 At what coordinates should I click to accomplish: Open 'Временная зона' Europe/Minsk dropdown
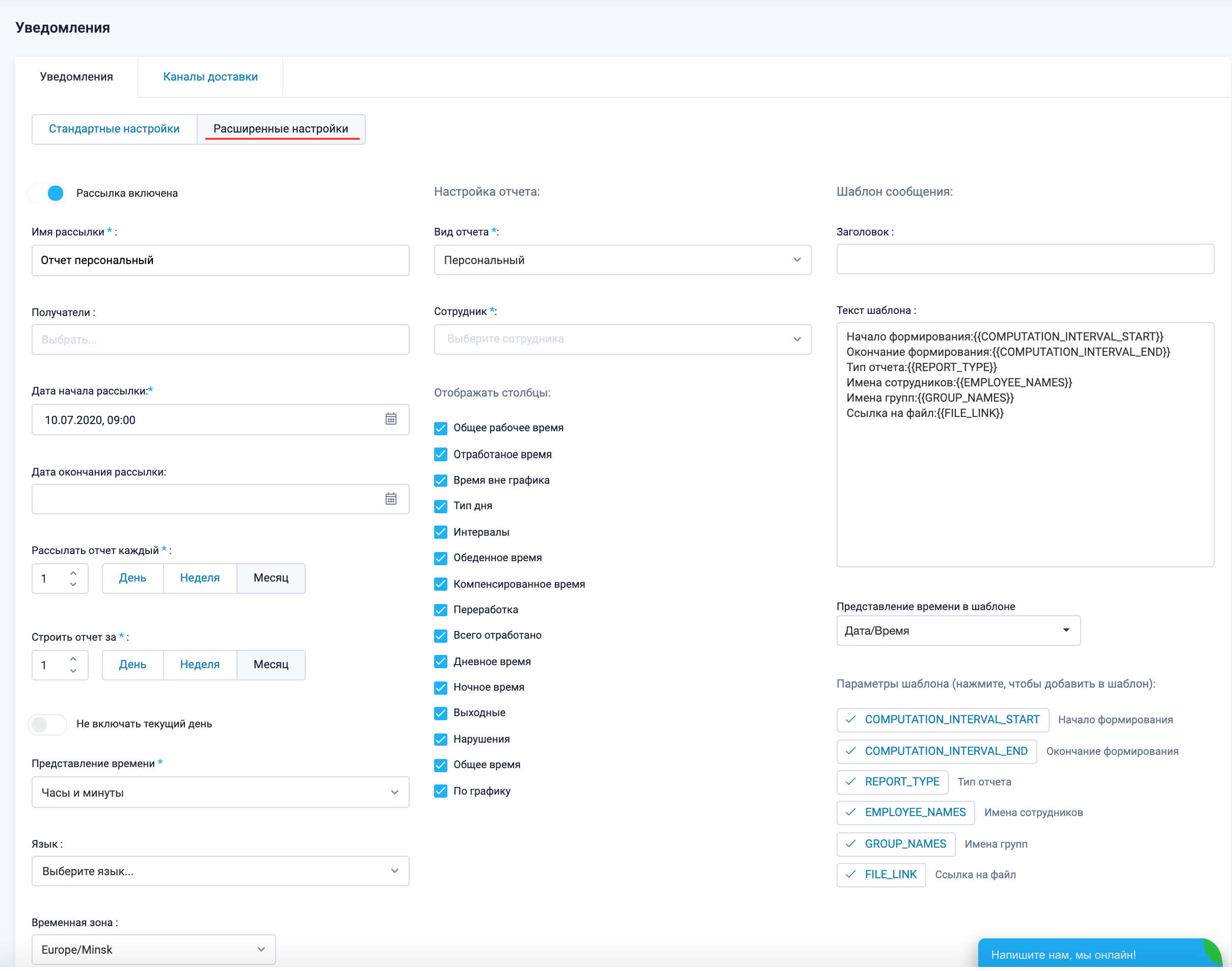[x=153, y=950]
